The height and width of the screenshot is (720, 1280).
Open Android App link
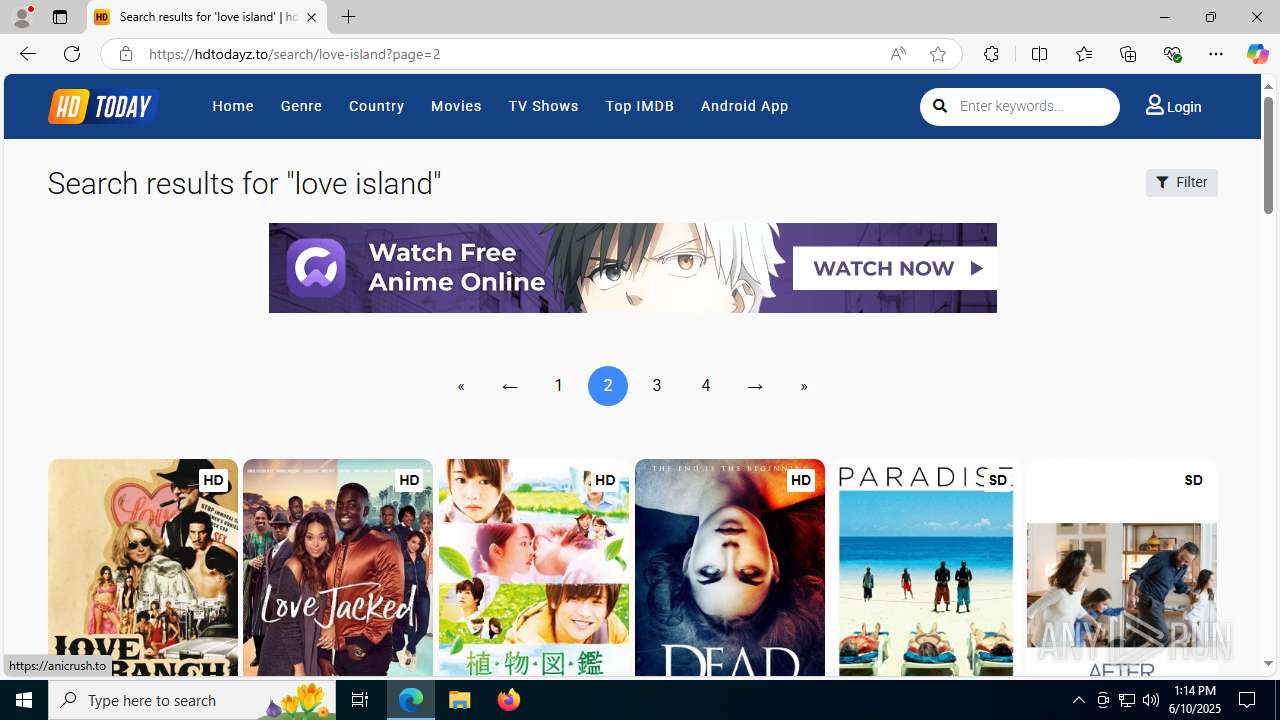tap(744, 106)
